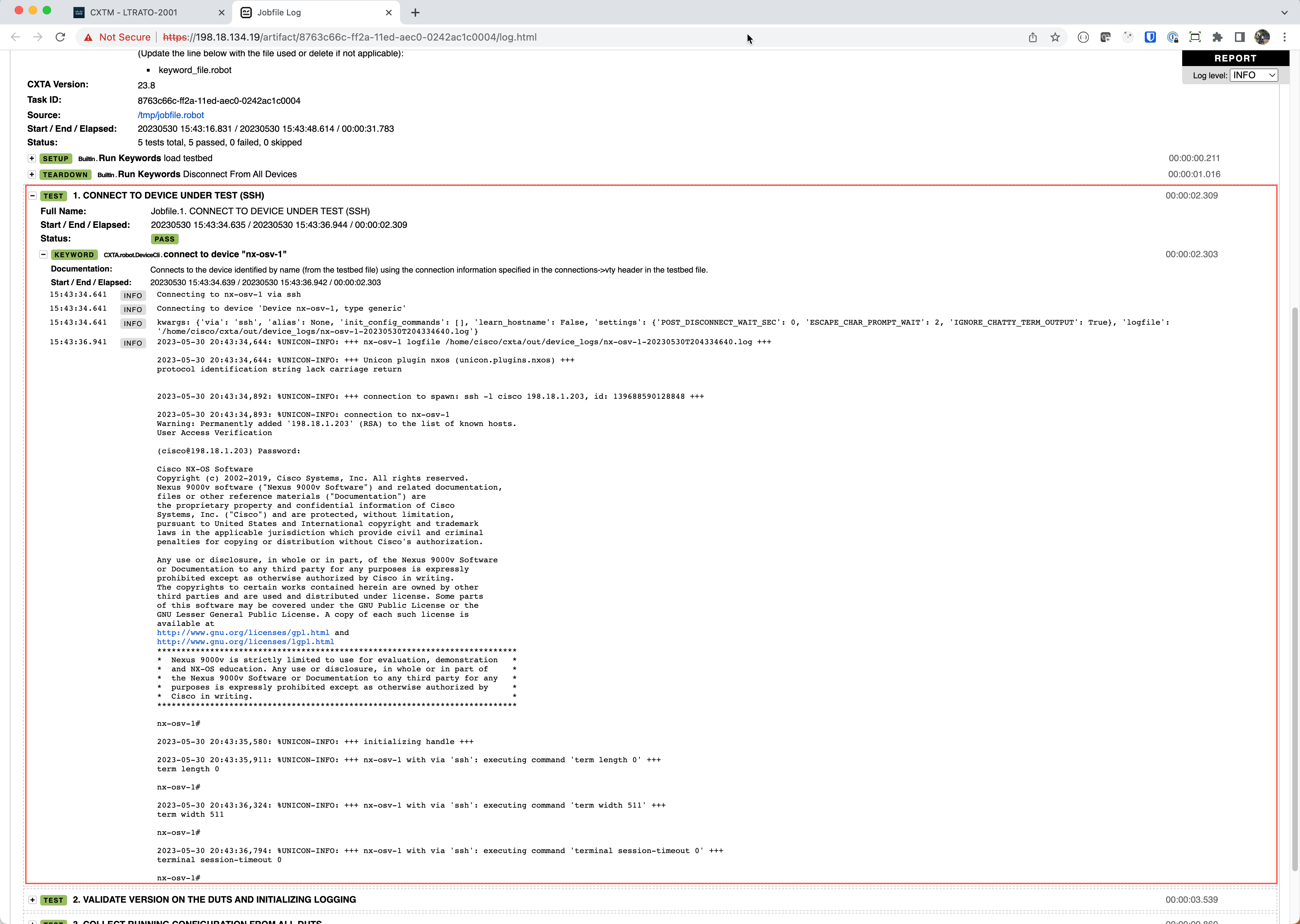
Task: Open a new browser tab
Action: point(415,13)
